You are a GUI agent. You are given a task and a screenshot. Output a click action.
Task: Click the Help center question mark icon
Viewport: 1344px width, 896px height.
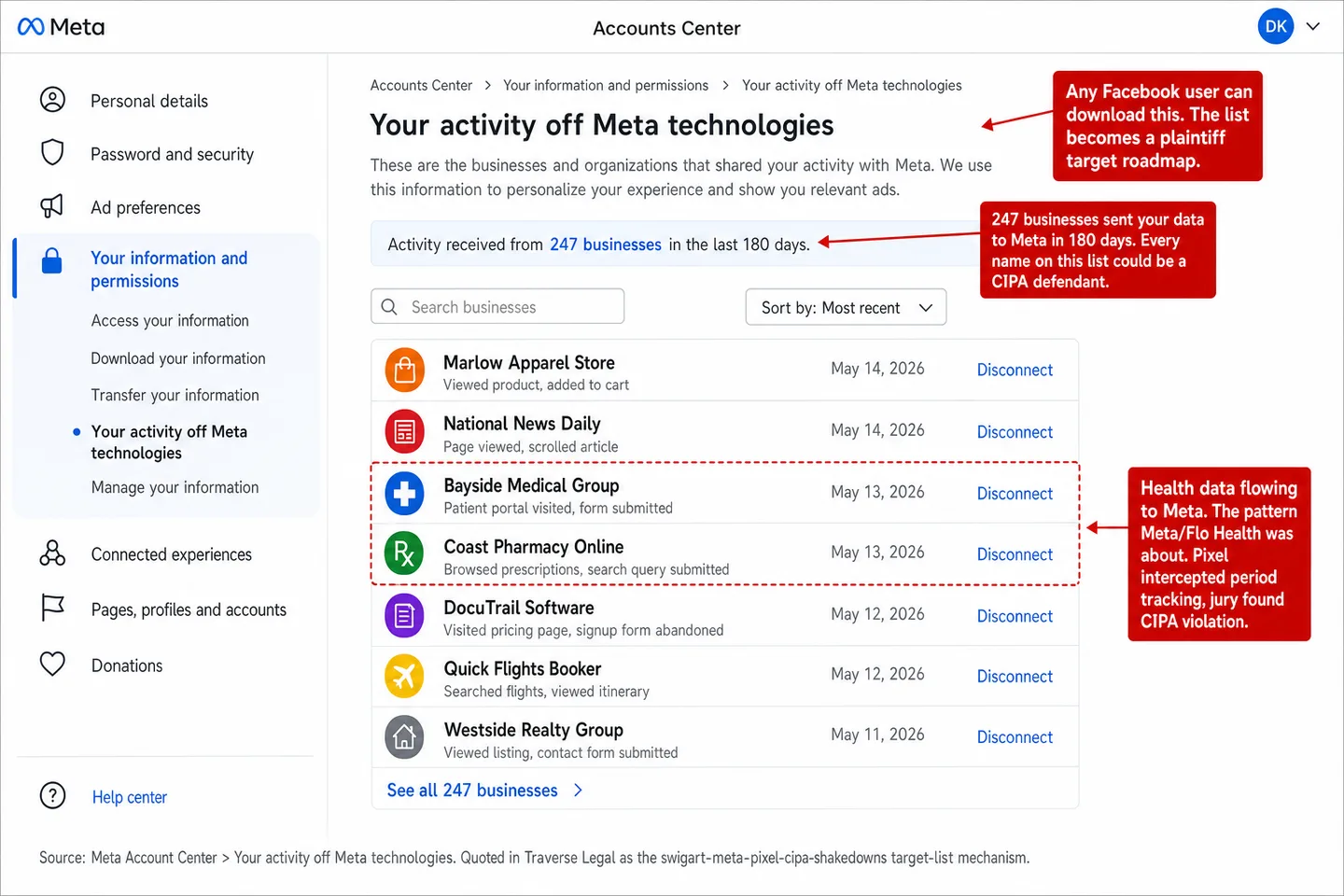pyautogui.click(x=53, y=796)
